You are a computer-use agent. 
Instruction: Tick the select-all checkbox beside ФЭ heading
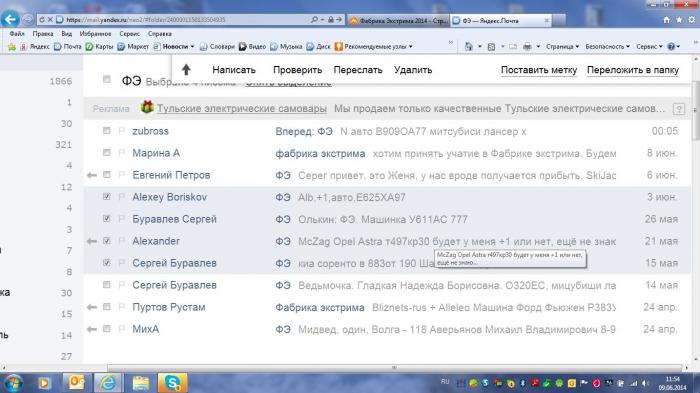click(106, 79)
